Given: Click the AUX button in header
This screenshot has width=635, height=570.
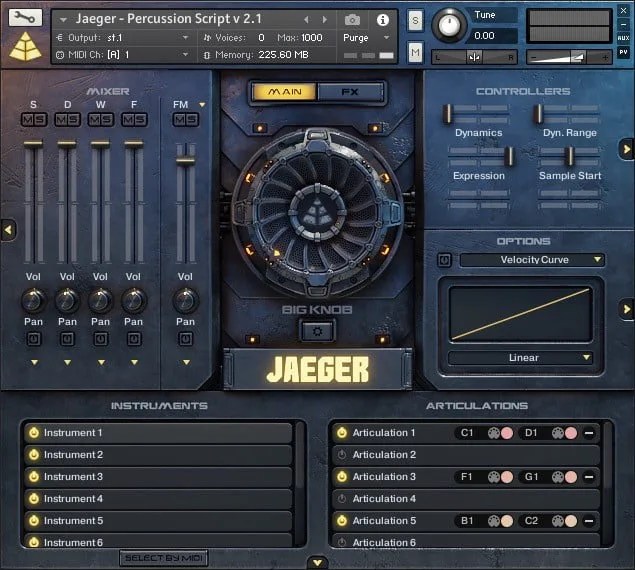Looking at the screenshot, I should pos(624,38).
